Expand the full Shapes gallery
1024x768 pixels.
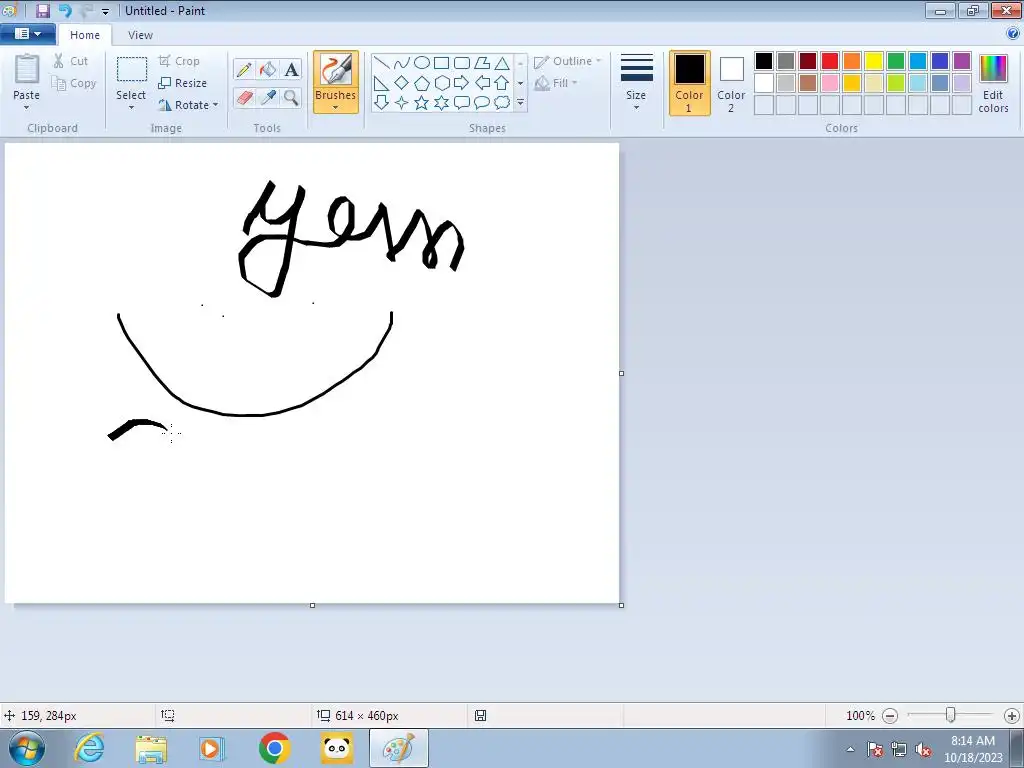pos(520,103)
